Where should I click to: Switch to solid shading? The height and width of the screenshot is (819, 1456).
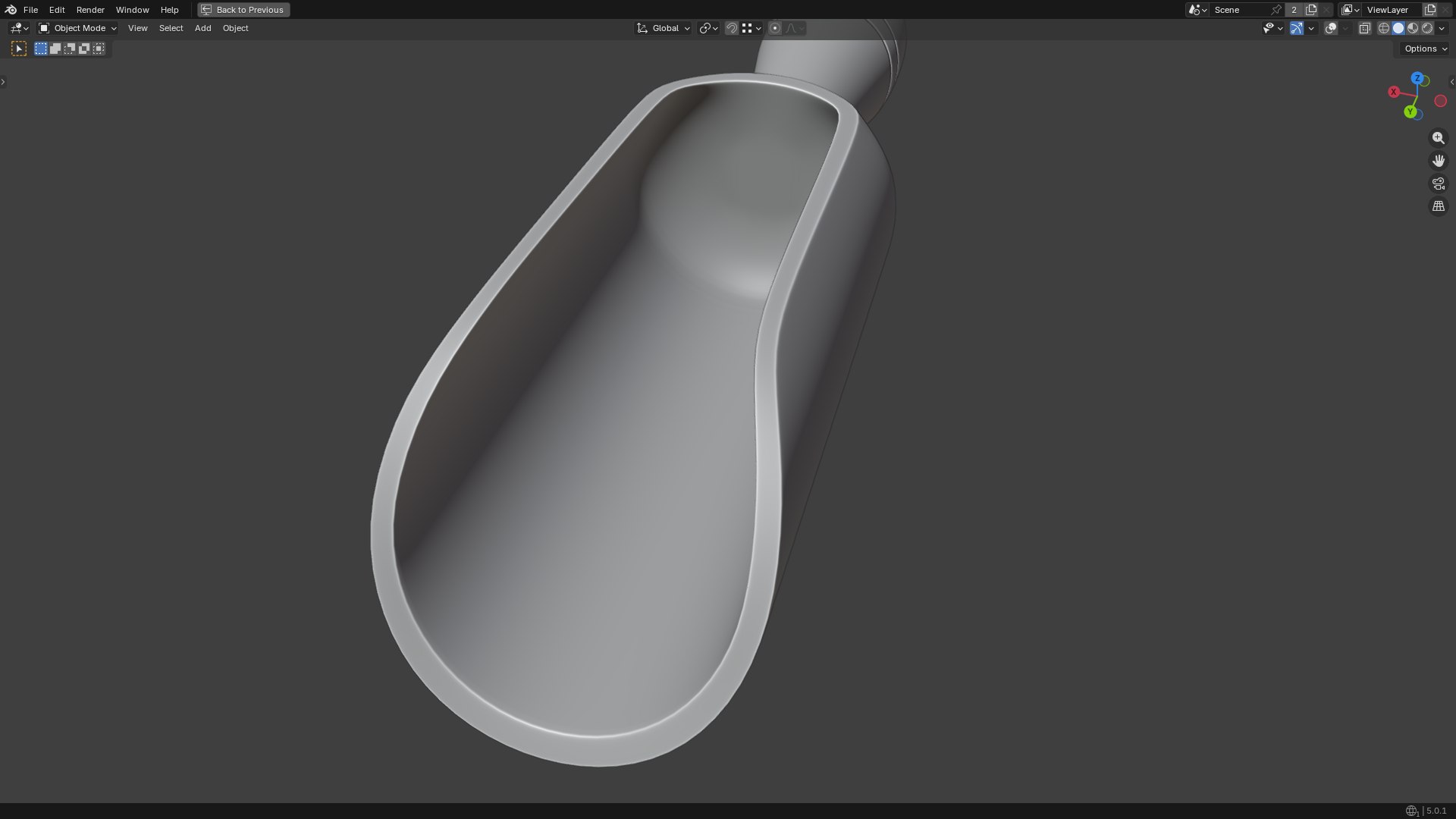1398,28
